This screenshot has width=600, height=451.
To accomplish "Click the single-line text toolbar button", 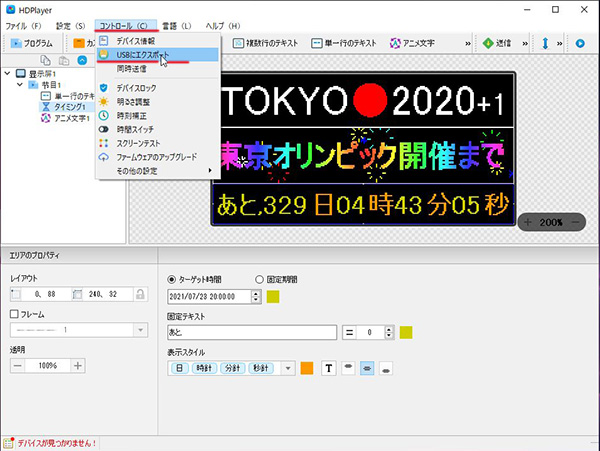I will pos(344,43).
